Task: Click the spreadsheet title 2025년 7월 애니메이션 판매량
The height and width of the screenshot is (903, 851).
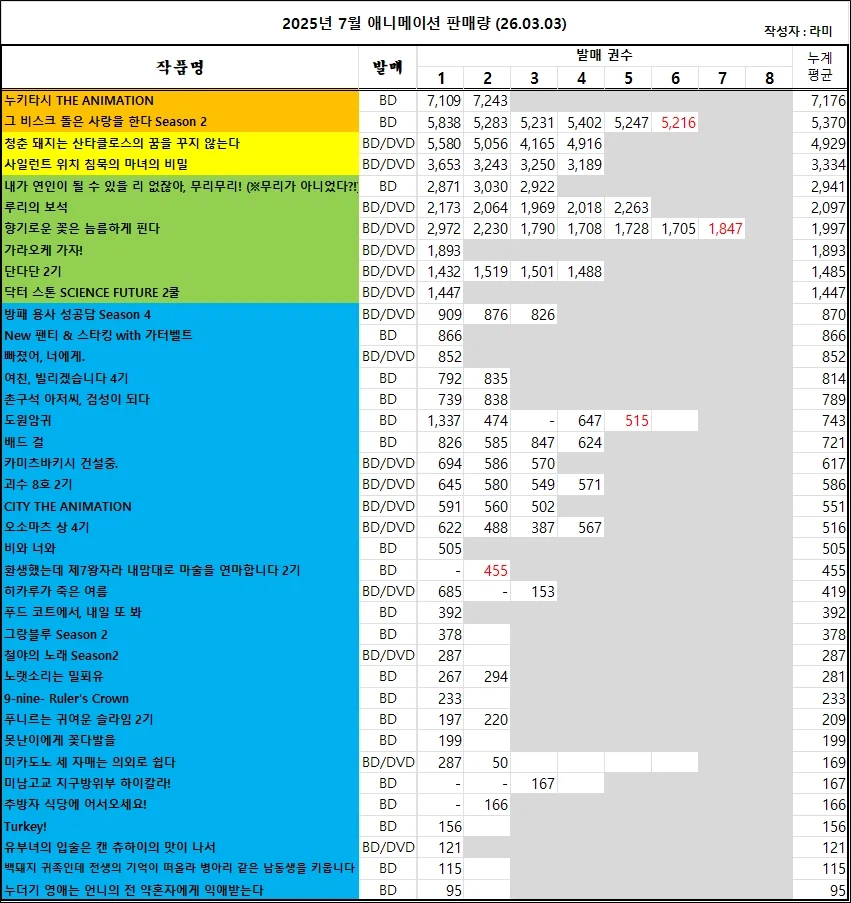Action: (425, 22)
